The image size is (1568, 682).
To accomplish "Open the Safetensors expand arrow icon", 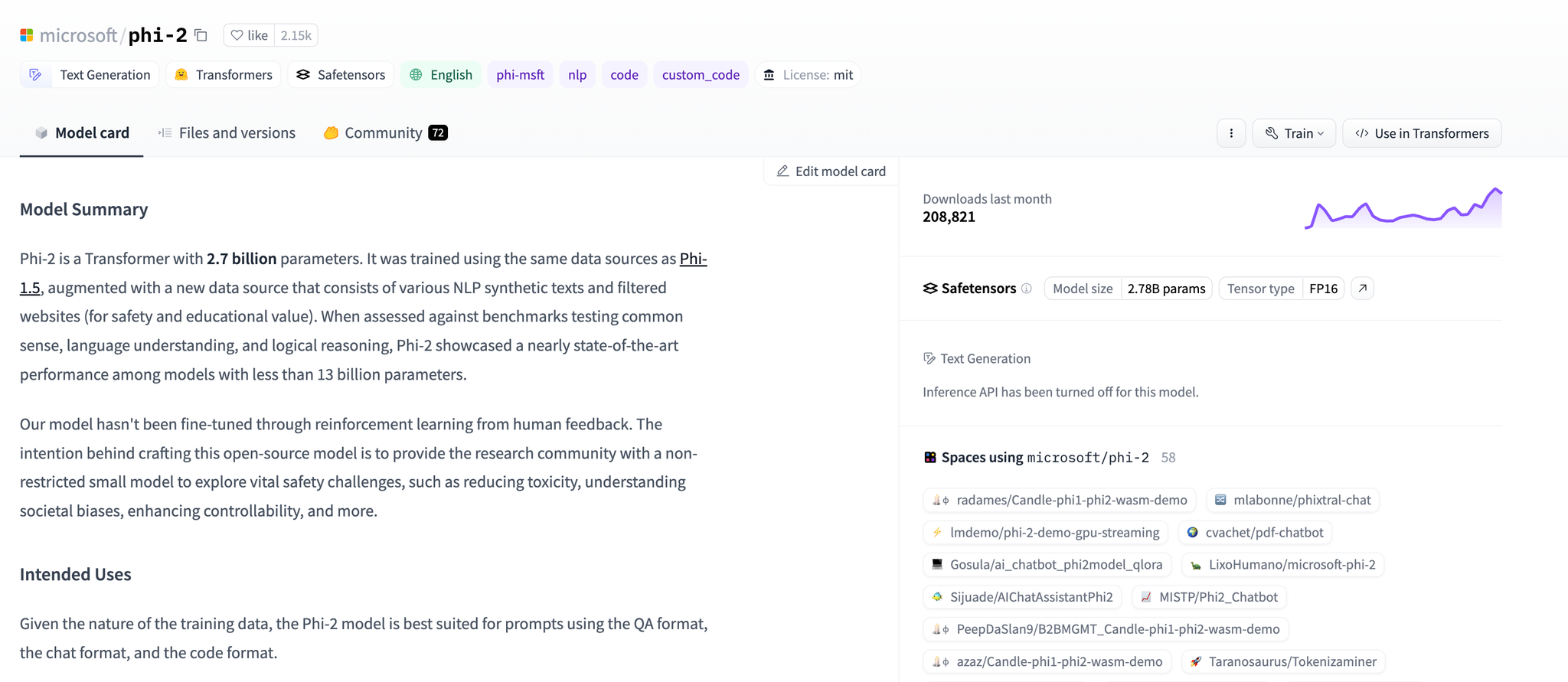I will coord(1362,289).
